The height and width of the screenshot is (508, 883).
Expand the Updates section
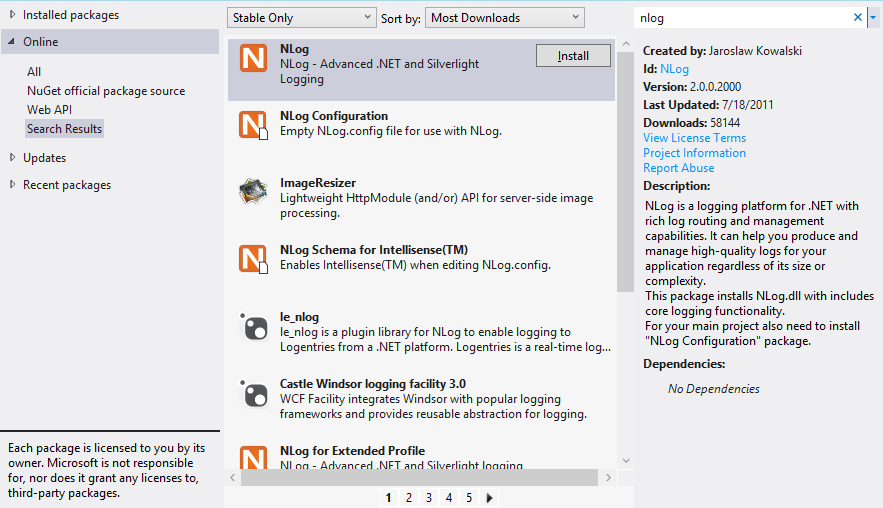coord(12,158)
